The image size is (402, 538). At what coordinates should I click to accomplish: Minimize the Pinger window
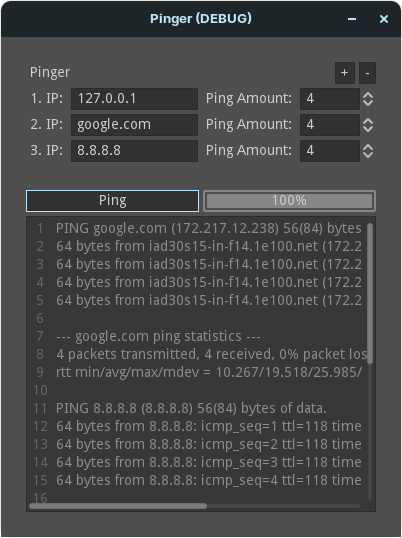coord(352,19)
